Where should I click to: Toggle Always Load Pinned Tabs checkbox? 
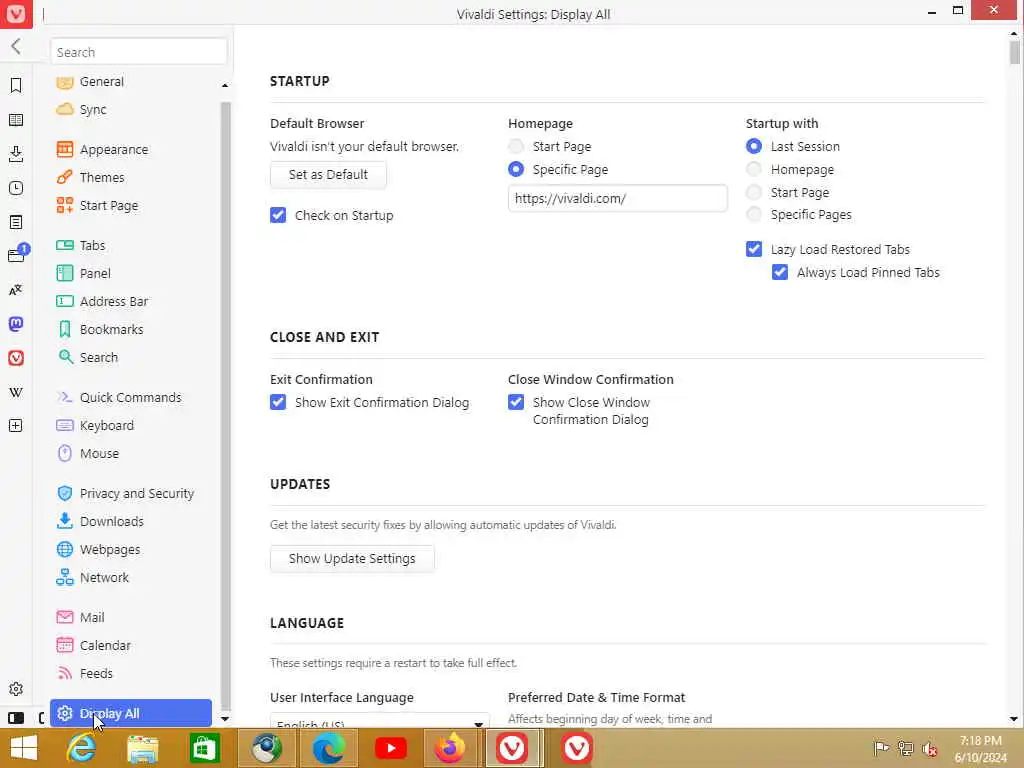click(780, 272)
